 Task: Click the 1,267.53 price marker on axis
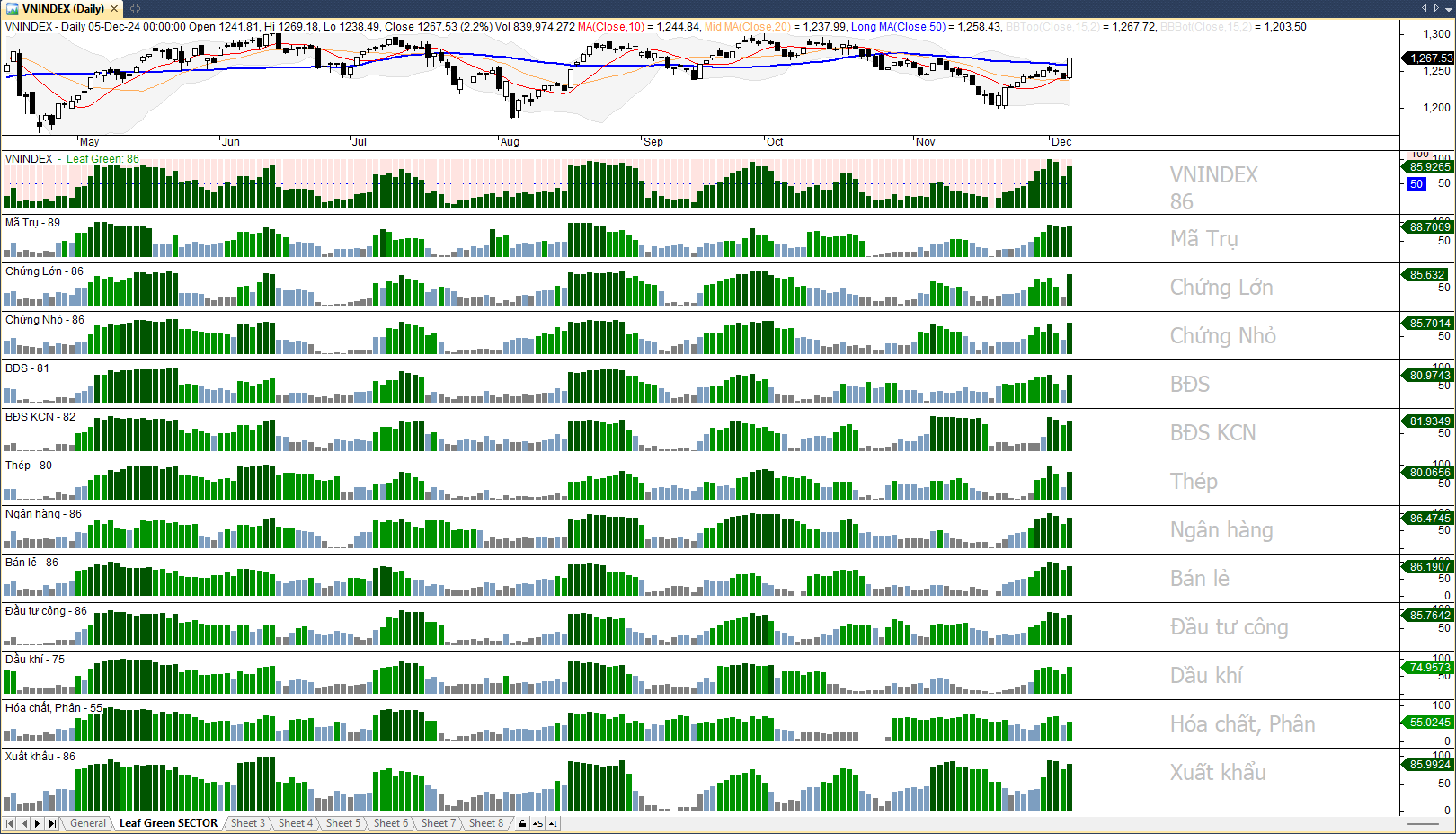pyautogui.click(x=1429, y=58)
